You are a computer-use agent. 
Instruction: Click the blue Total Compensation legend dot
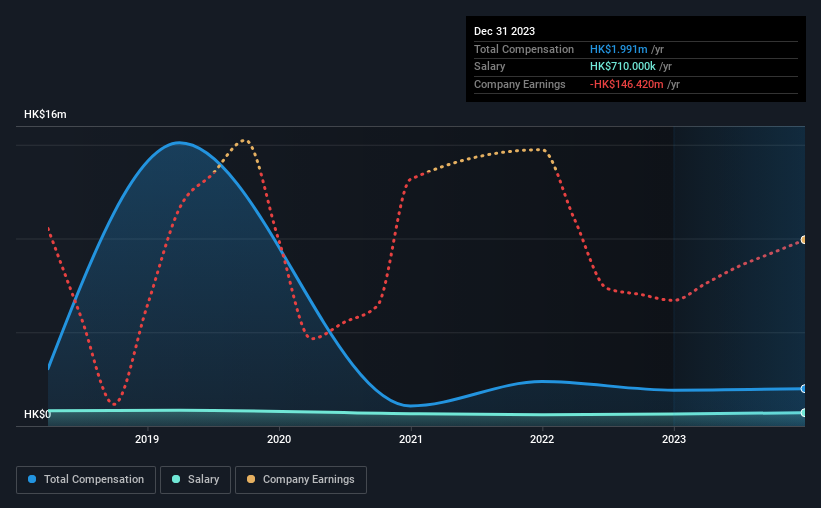pos(32,479)
